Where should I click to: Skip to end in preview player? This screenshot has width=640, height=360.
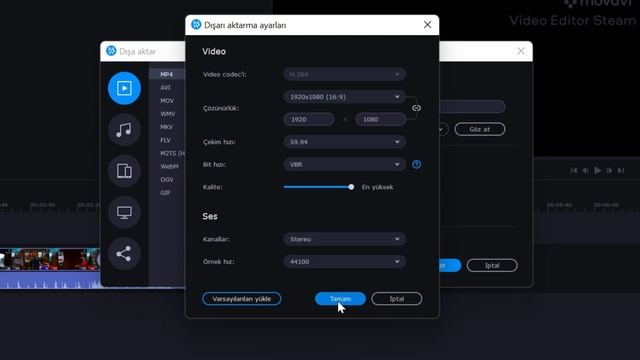click(621, 171)
